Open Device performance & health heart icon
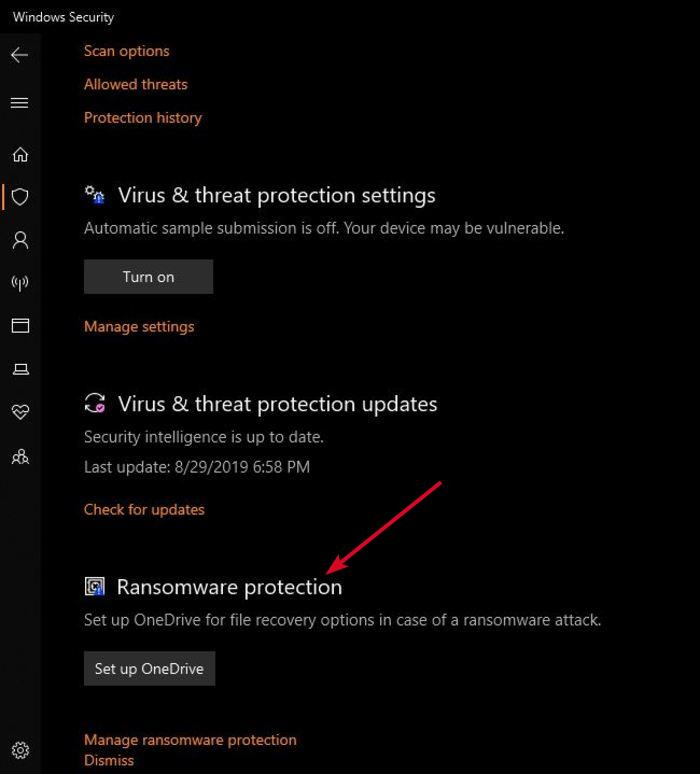Image resolution: width=700 pixels, height=774 pixels. (x=20, y=412)
